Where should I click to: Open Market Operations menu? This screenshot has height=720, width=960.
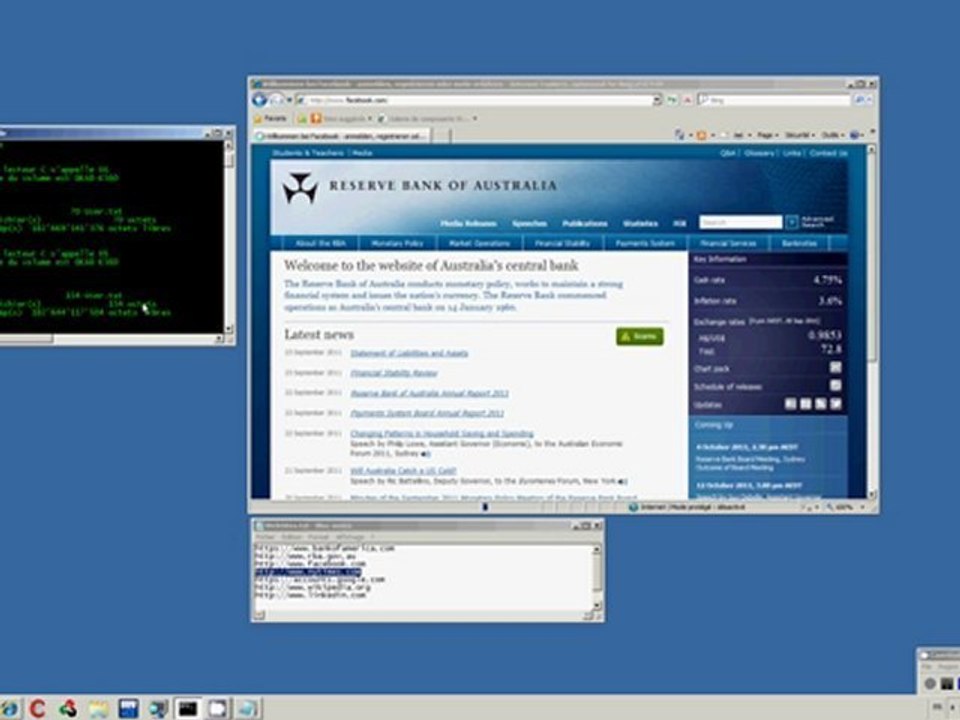click(x=479, y=243)
